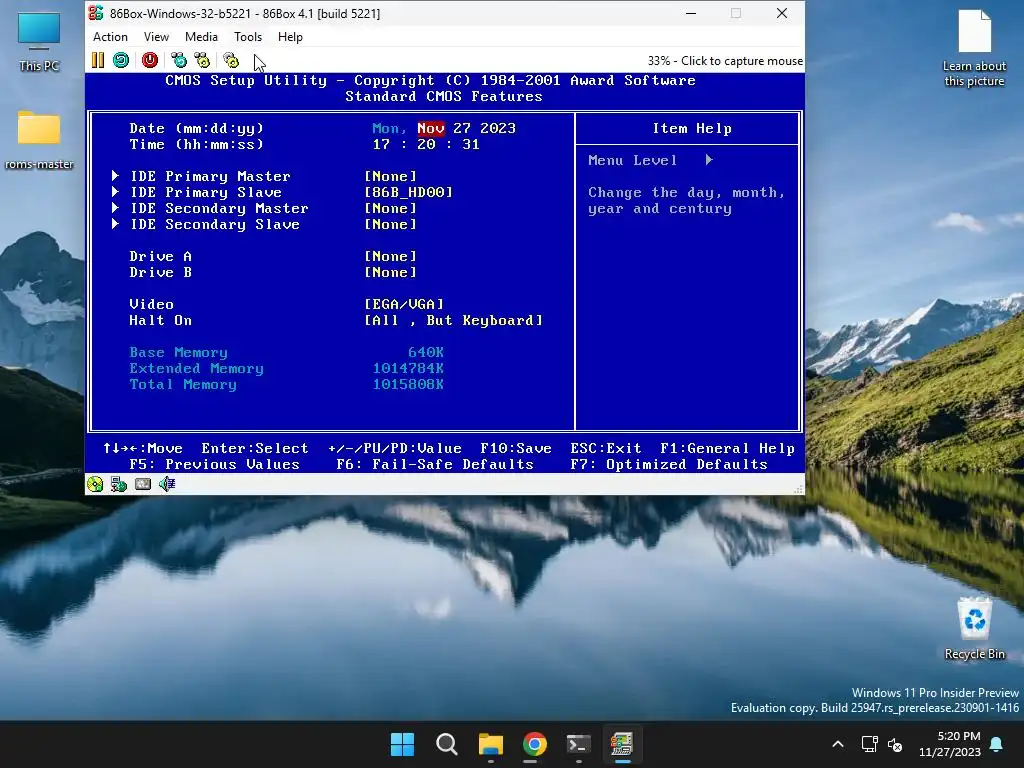Click the 86Box app icon in the title bar
The height and width of the screenshot is (768, 1024).
point(96,13)
